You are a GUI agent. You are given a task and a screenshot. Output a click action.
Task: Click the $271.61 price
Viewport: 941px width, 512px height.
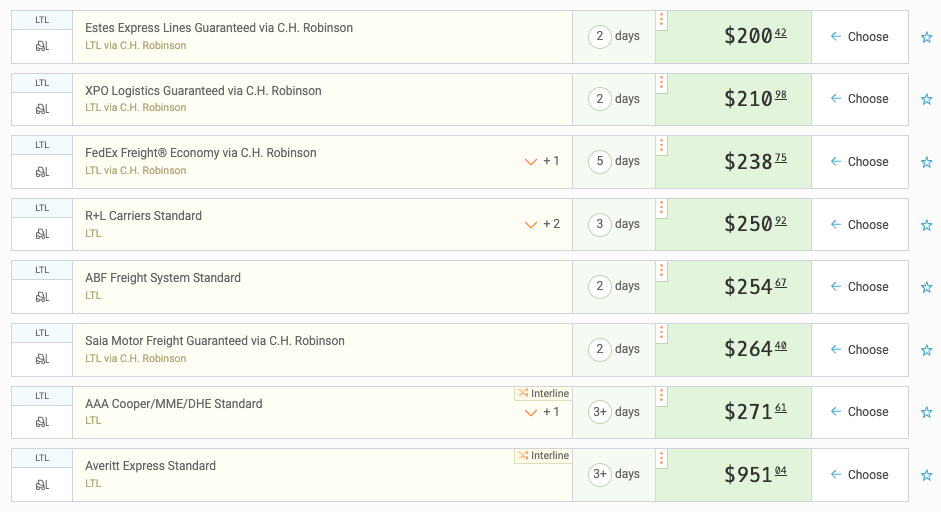click(755, 412)
